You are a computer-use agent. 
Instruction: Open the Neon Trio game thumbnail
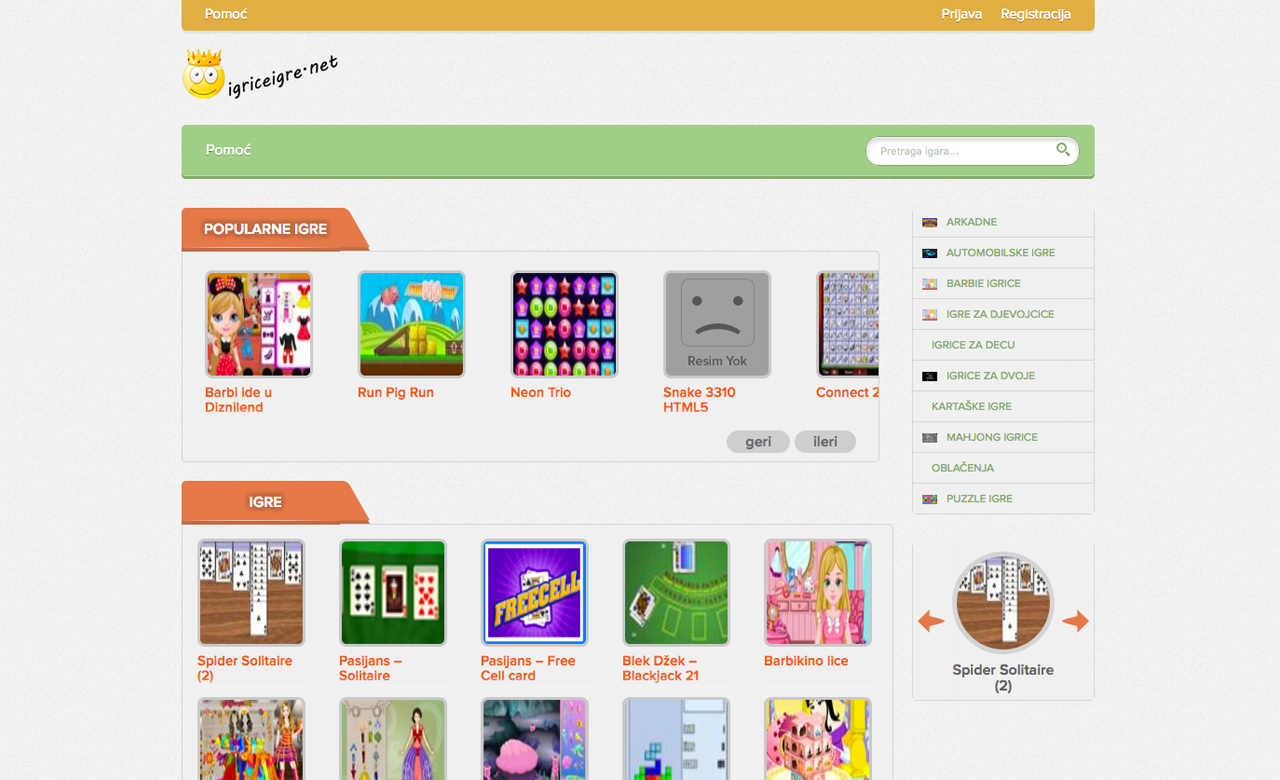(564, 324)
